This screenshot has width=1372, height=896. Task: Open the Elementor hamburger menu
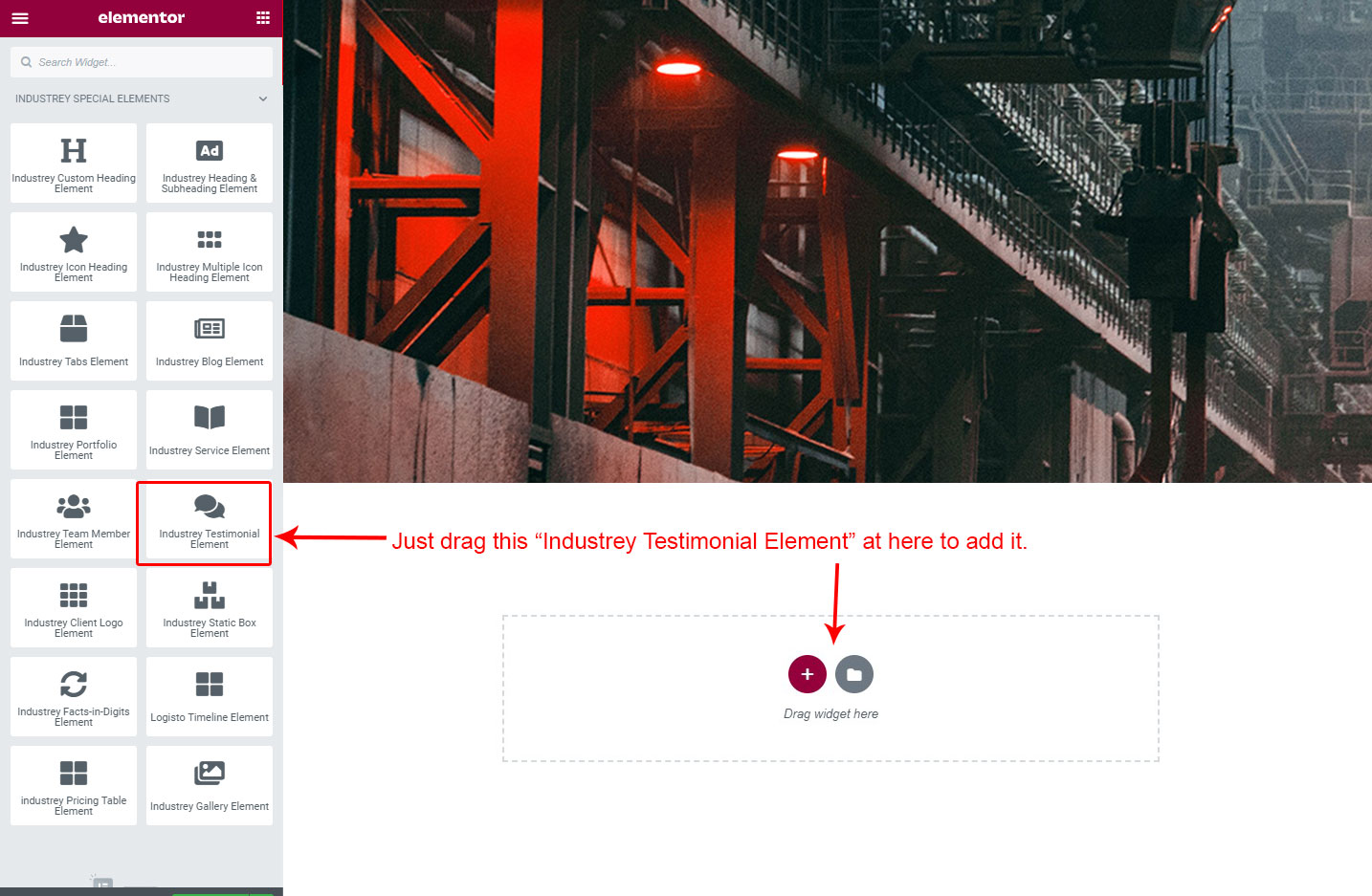pos(20,18)
